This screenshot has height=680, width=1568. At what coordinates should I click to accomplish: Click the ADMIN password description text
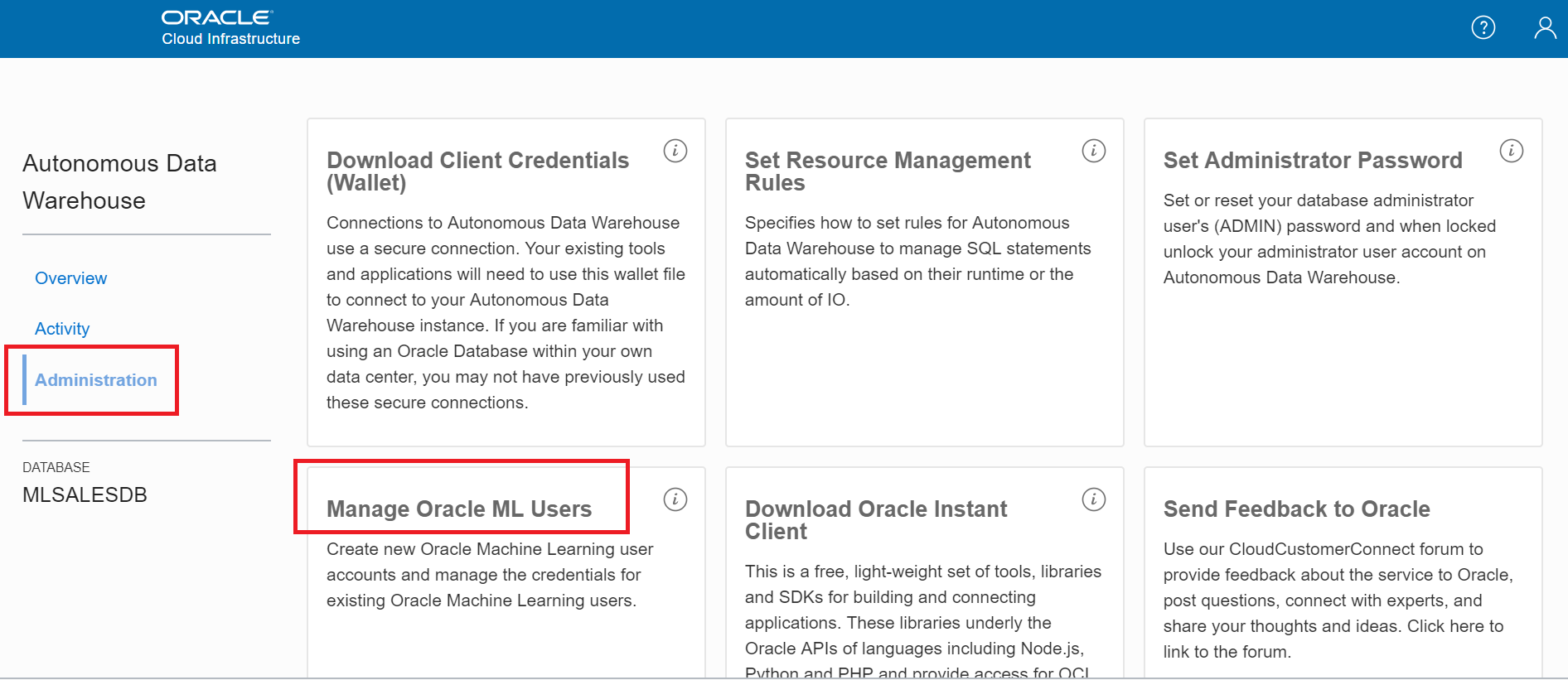[1329, 239]
